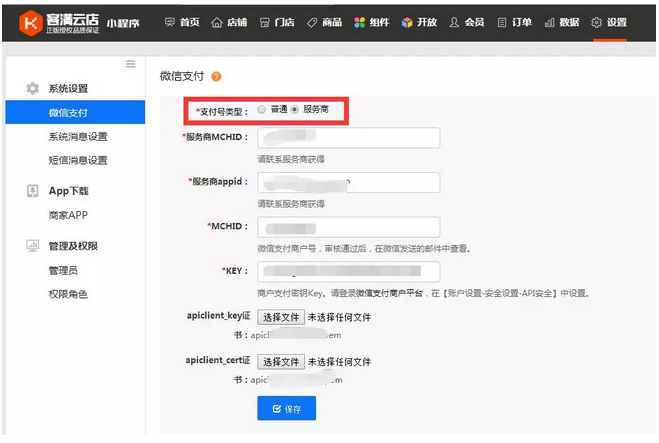Choose file for apiclient_key certificate
This screenshot has height=443, width=659.
point(281,317)
